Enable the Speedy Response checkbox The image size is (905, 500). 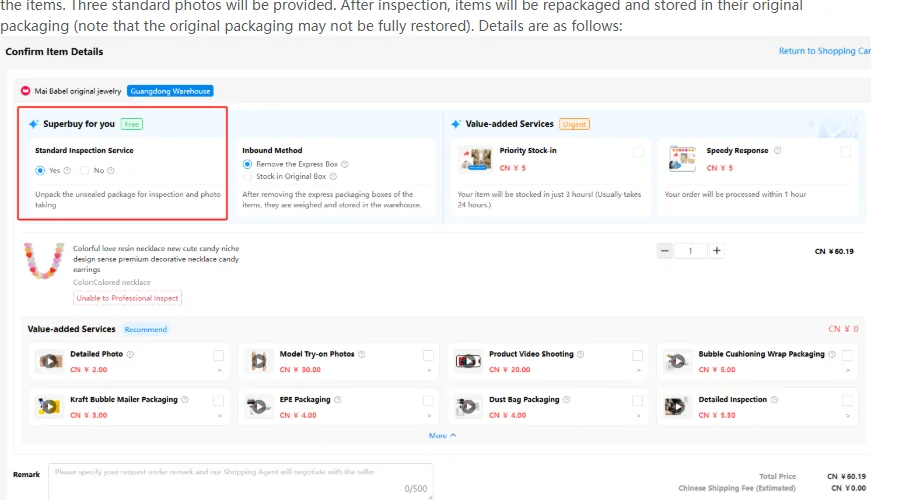tap(846, 152)
